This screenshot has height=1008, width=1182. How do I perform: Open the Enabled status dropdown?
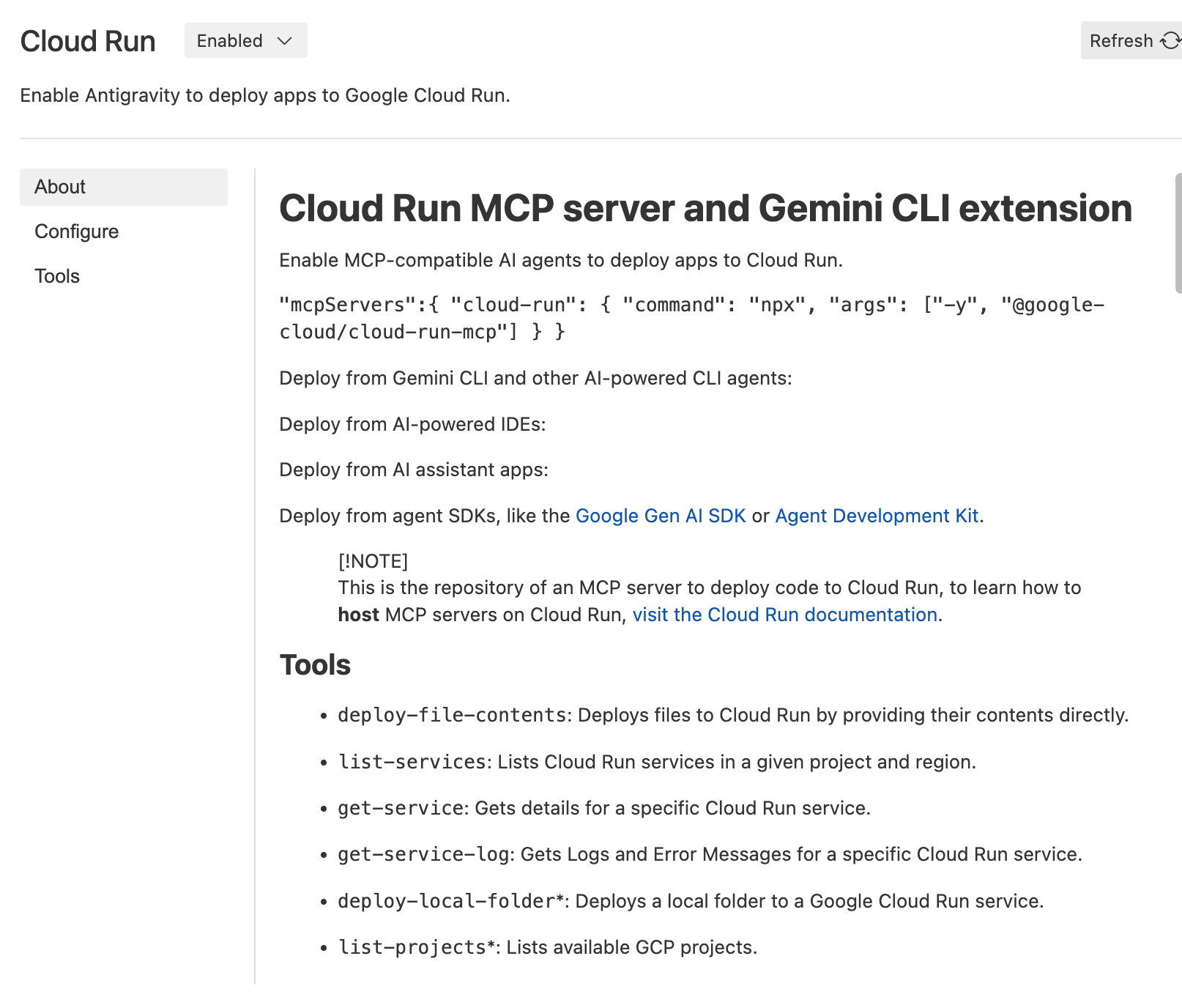(245, 41)
